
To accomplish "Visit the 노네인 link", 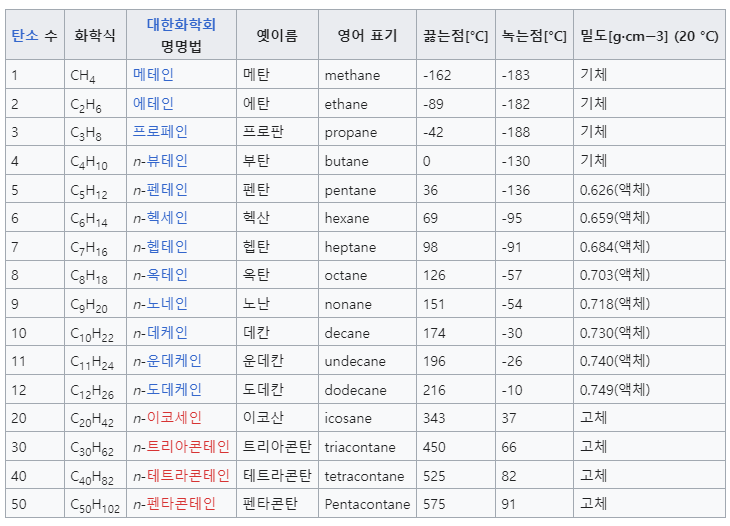I will click(167, 304).
